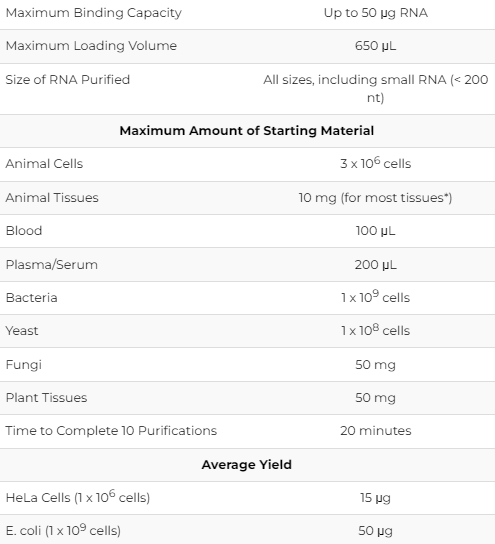
Task: Click the Bacteria row label
Action: coord(32,298)
